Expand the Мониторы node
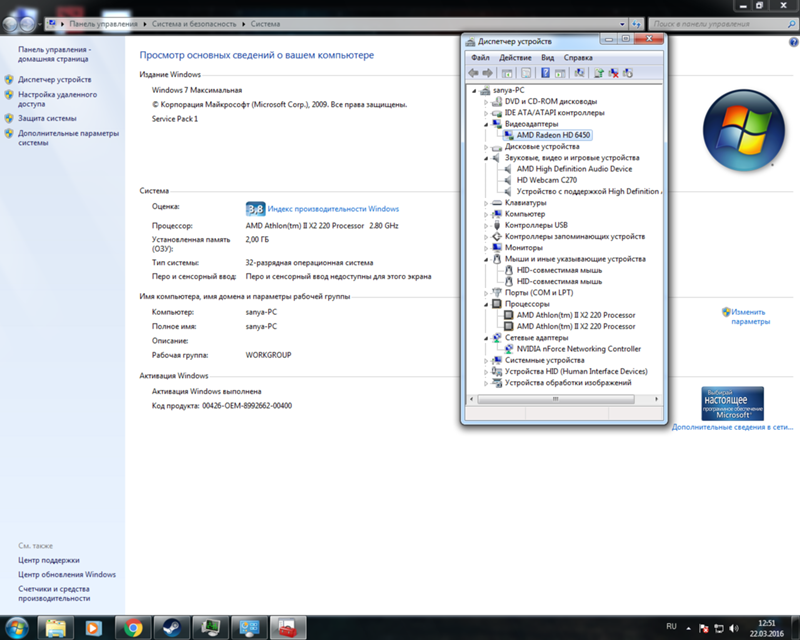800x640 pixels. point(486,248)
